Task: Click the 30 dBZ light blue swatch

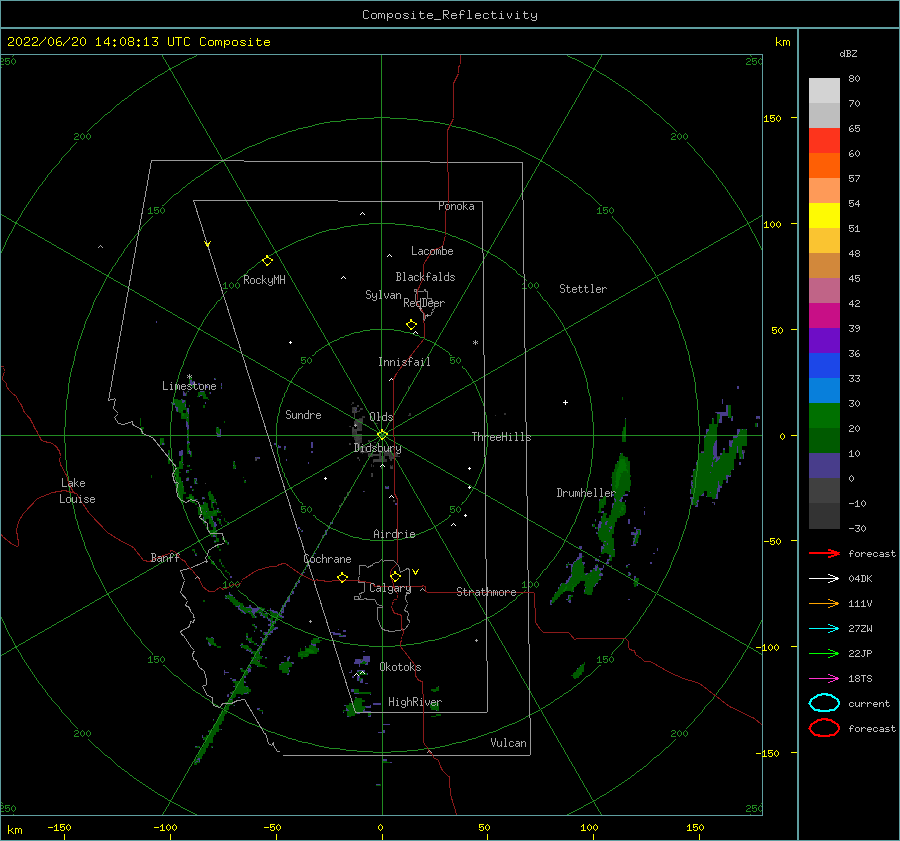Action: pos(824,390)
